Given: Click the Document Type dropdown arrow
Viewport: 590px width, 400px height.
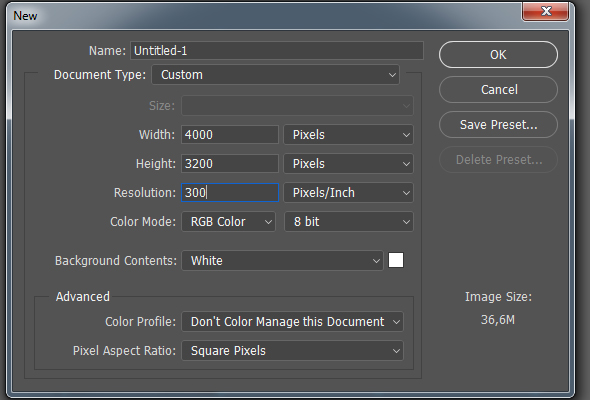Looking at the screenshot, I should pyautogui.click(x=392, y=75).
